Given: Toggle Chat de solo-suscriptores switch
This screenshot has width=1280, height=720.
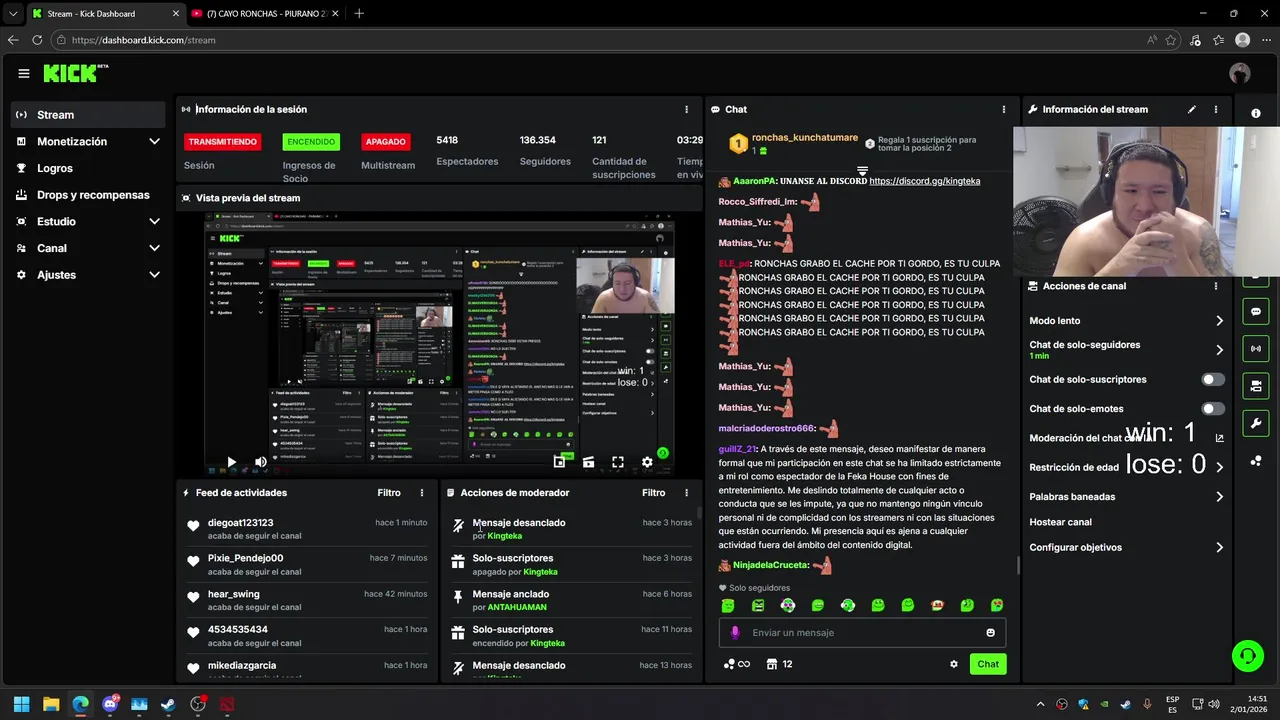Looking at the screenshot, I should [1213, 379].
